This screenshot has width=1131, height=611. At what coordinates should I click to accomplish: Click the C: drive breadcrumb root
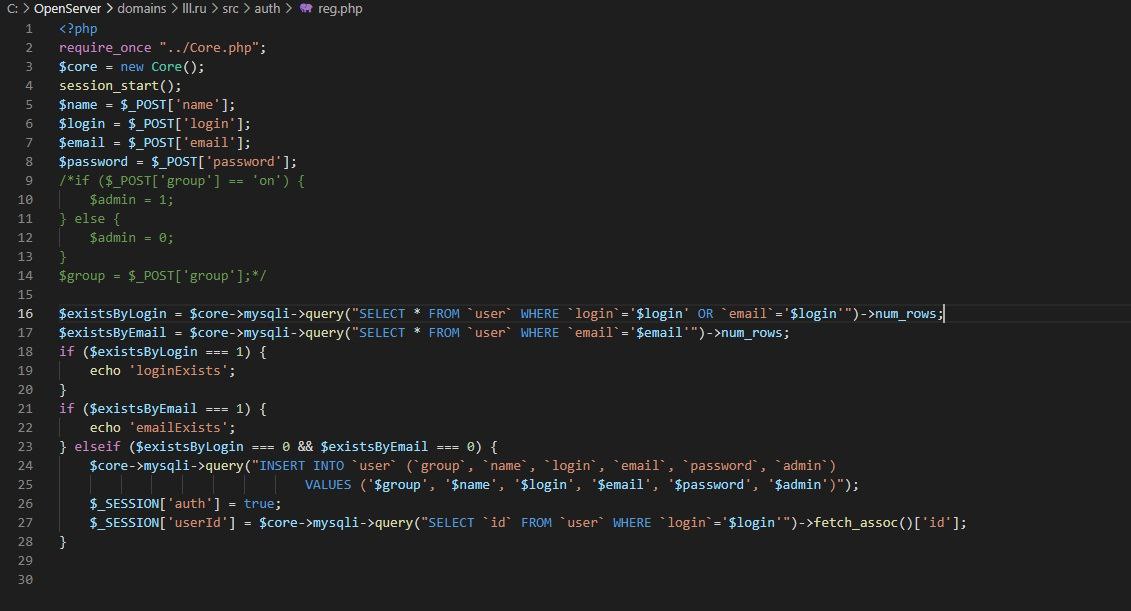coord(12,9)
